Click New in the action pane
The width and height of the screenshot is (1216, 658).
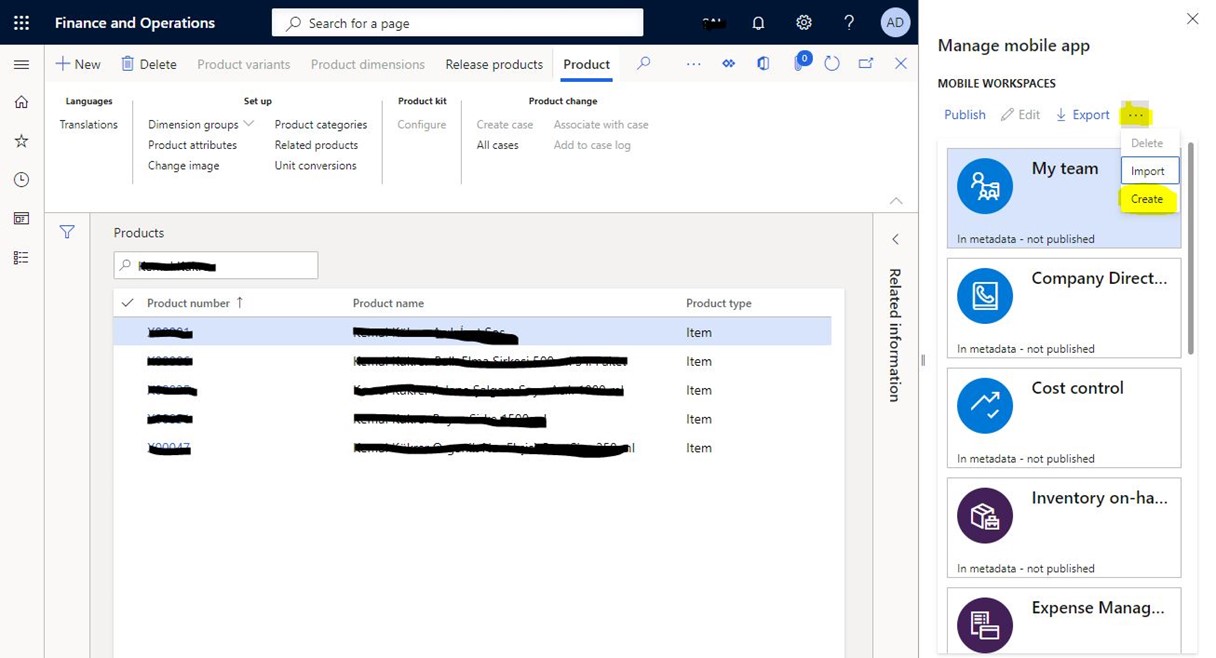(78, 64)
